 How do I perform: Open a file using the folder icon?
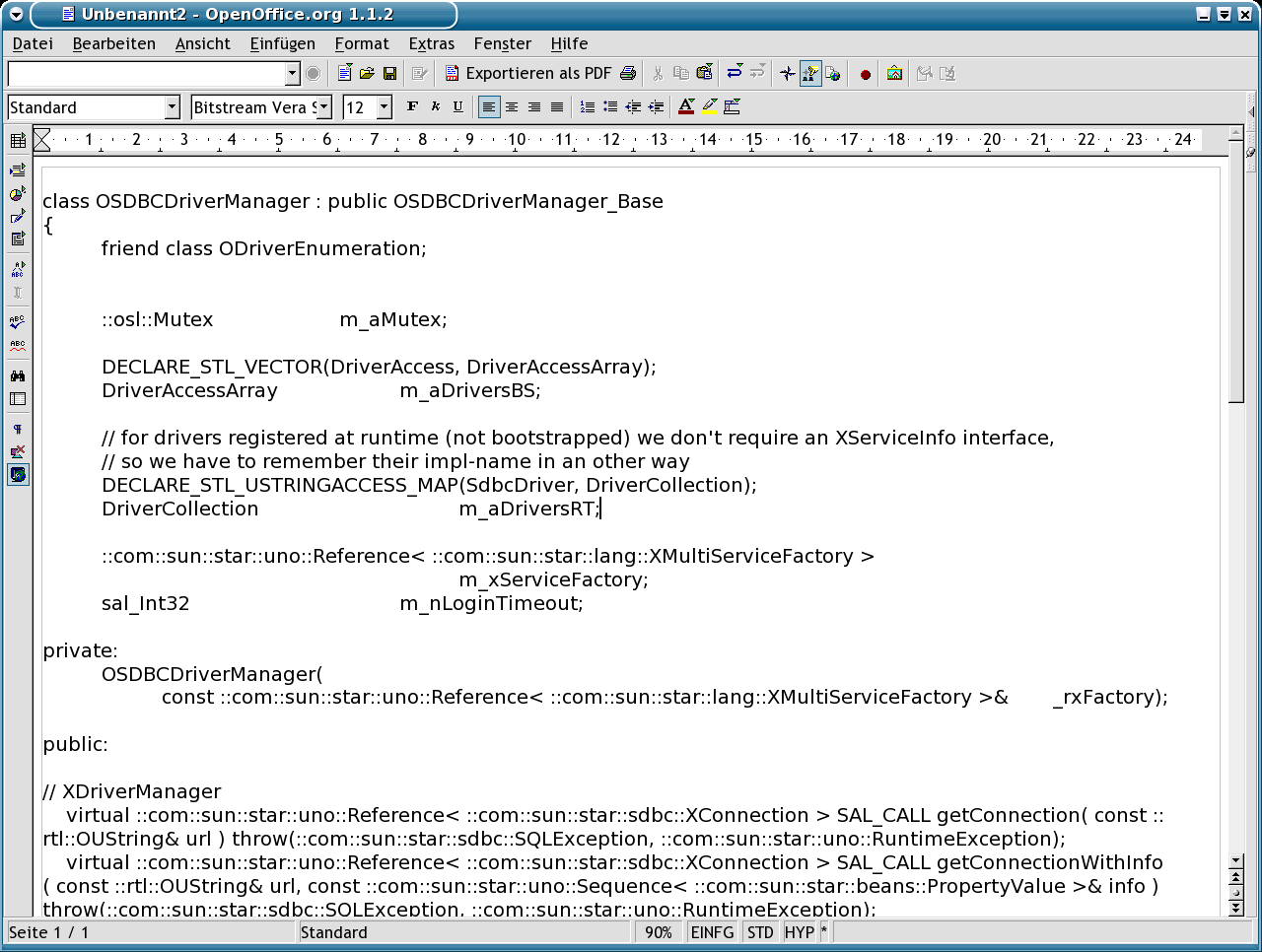tap(367, 74)
